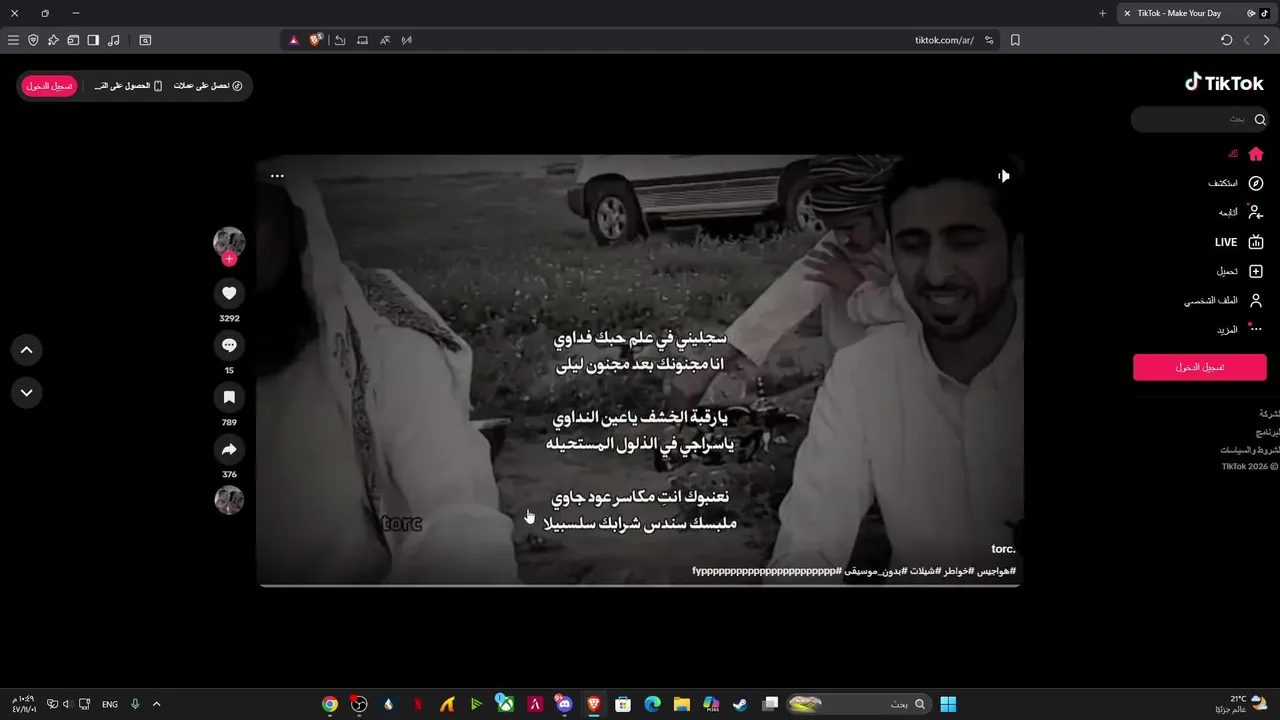Open the sound disc avatar below share
This screenshot has height=720, width=1280.
229,500
